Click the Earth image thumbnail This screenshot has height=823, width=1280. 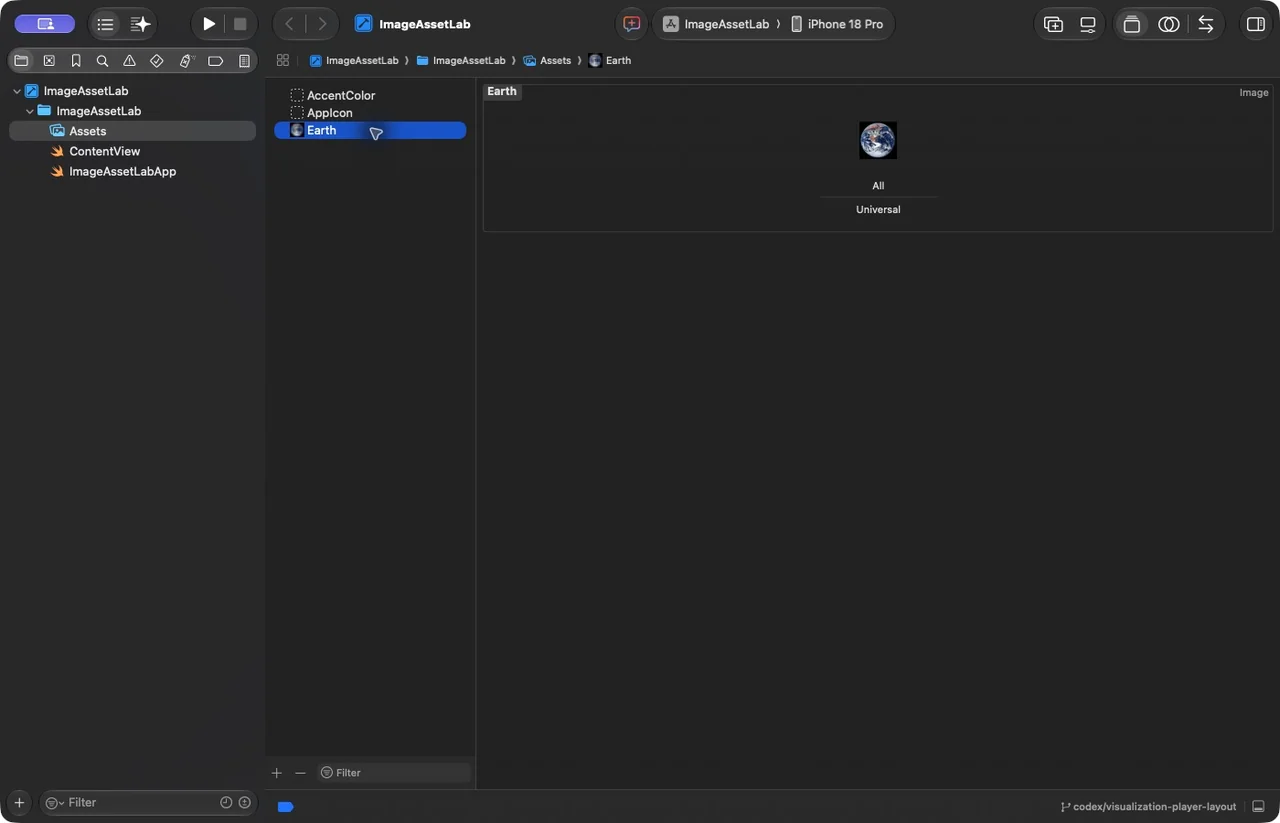click(878, 140)
